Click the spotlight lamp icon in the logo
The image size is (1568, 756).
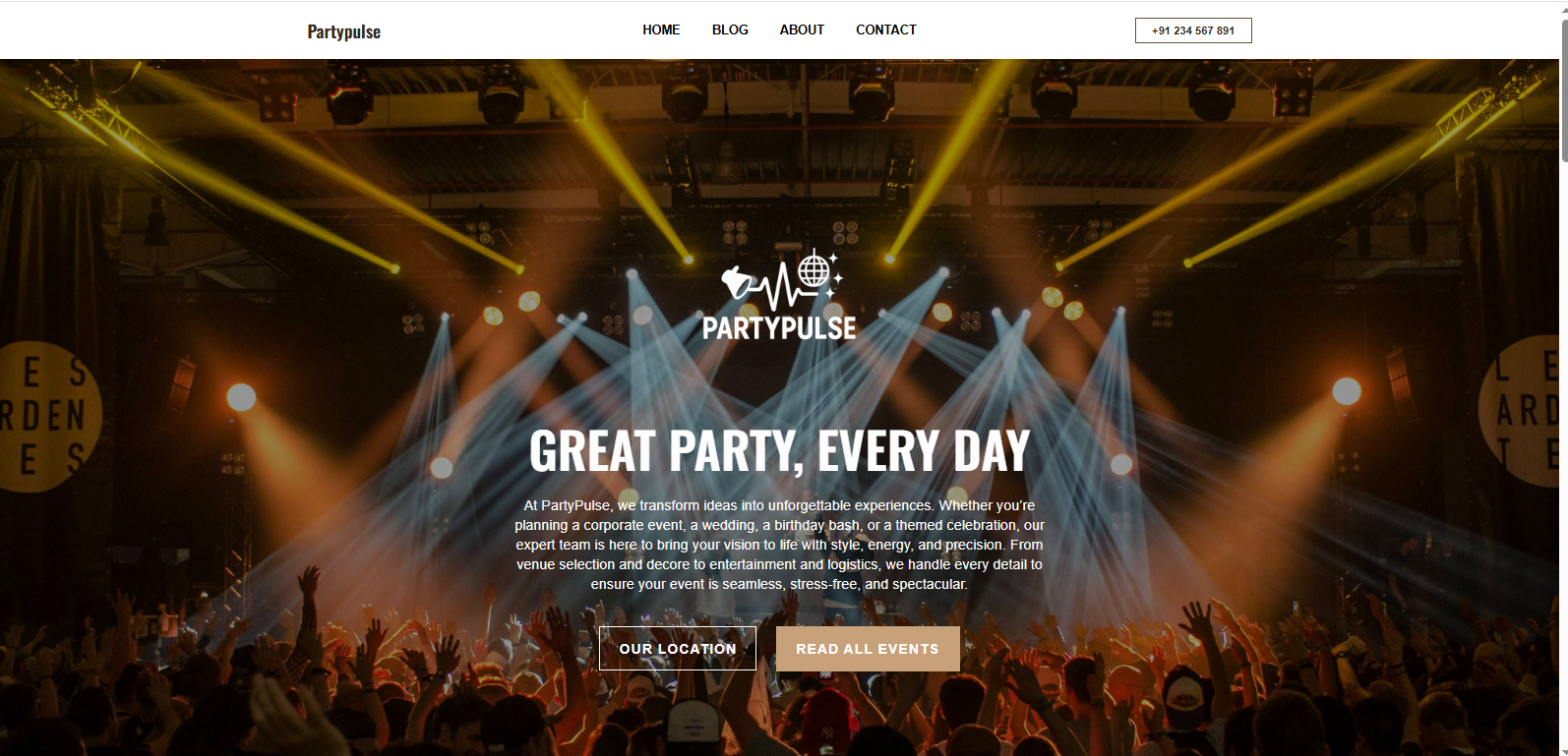pyautogui.click(x=738, y=283)
